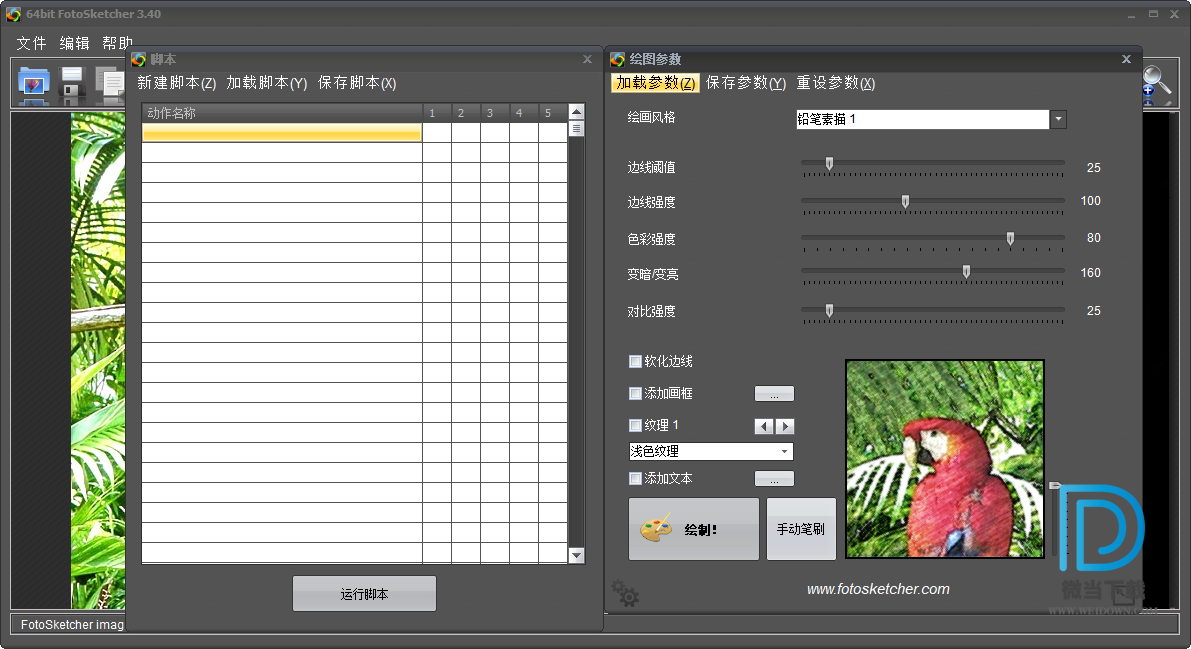This screenshot has width=1191, height=649.
Task: Select previous texture with left arrow
Action: point(764,426)
